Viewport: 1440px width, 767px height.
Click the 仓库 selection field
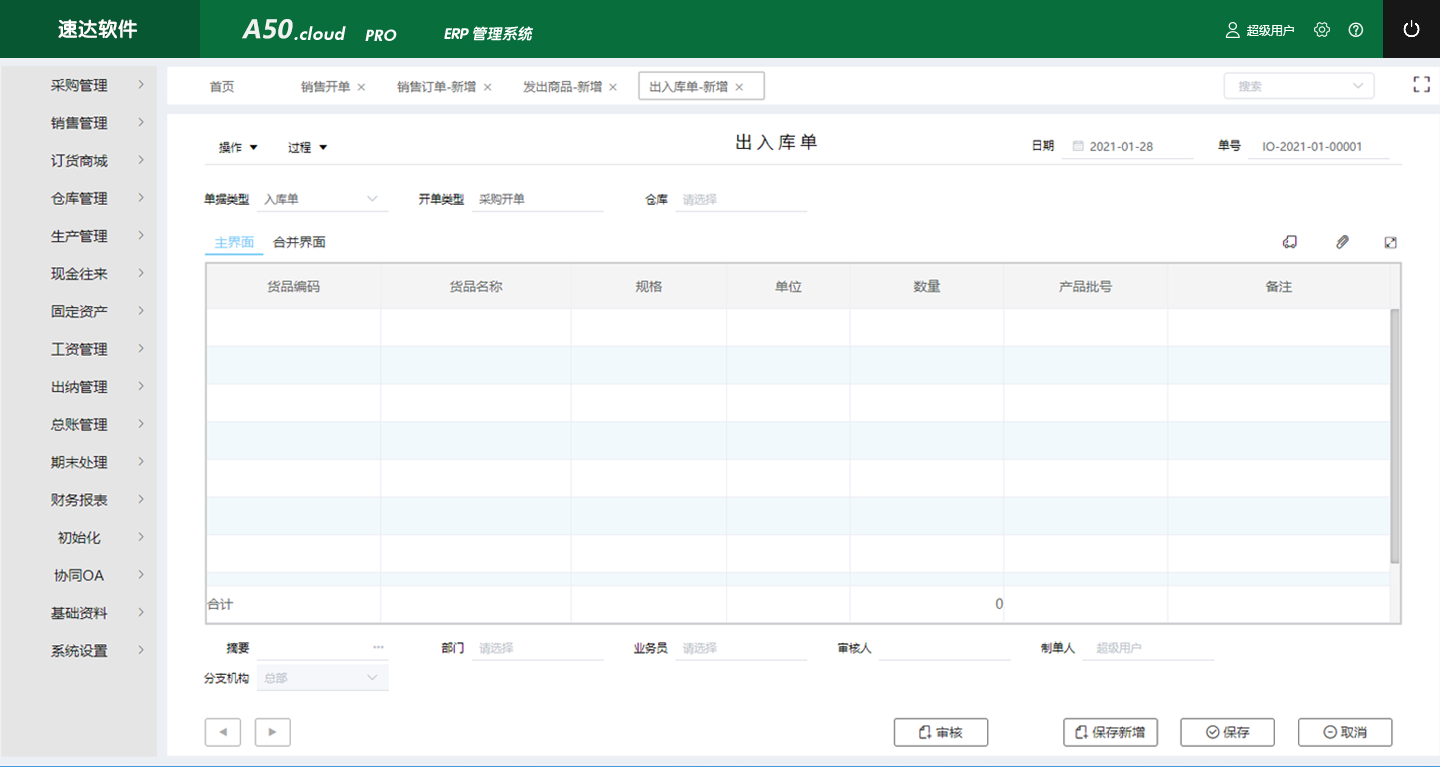(742, 199)
